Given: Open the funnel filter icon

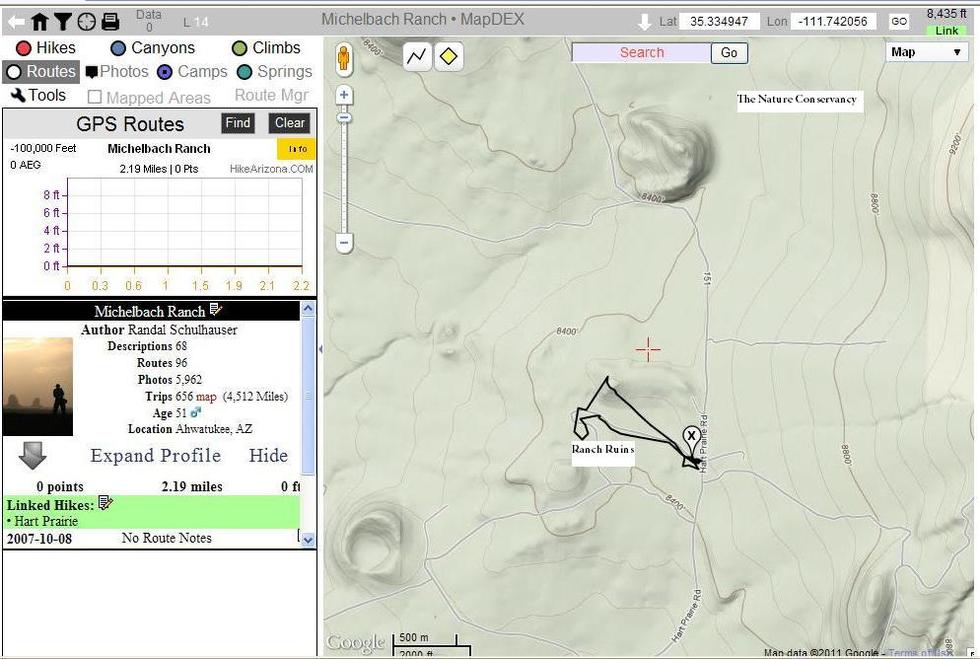Looking at the screenshot, I should coord(62,22).
